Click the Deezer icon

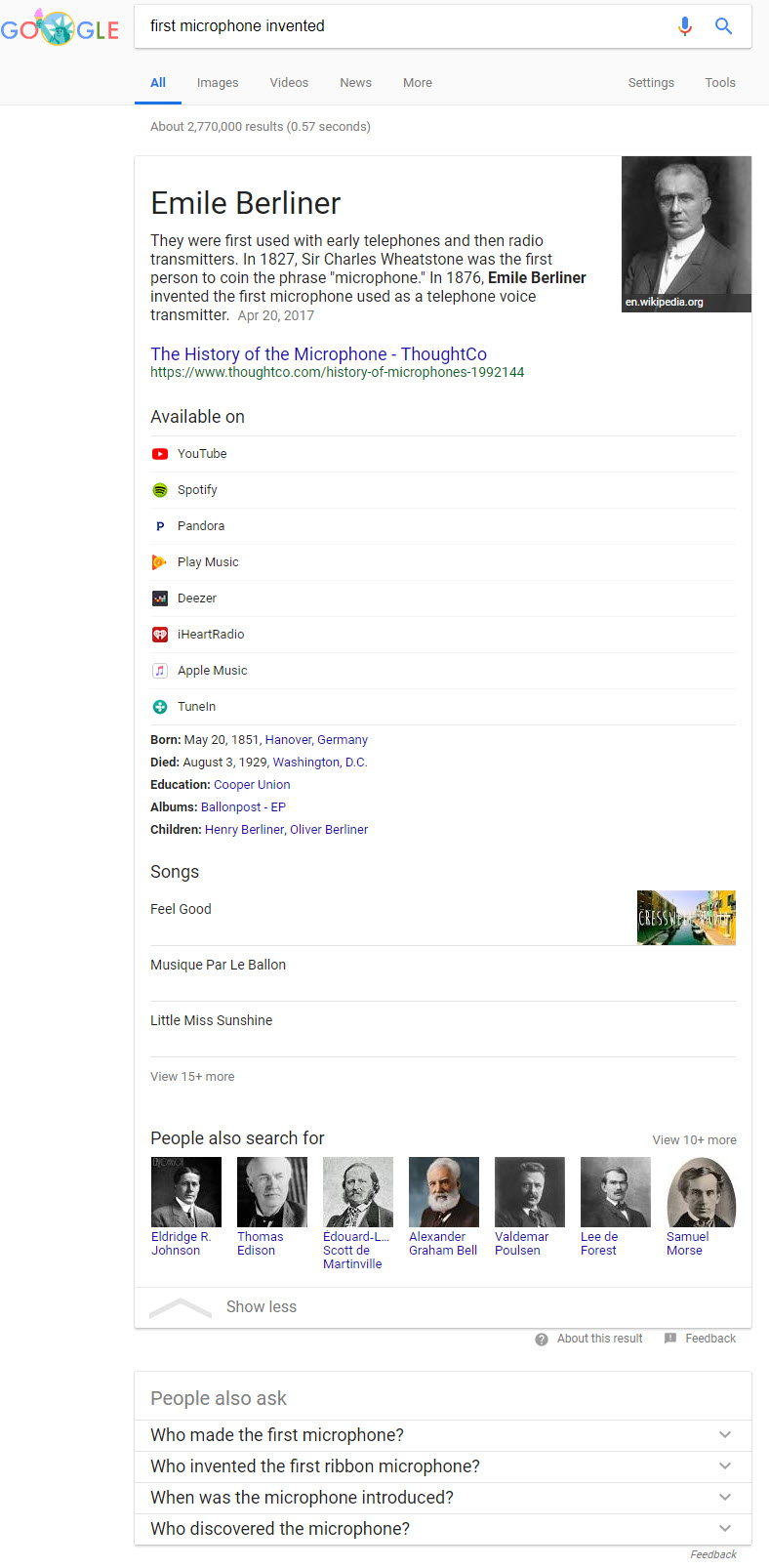[160, 598]
